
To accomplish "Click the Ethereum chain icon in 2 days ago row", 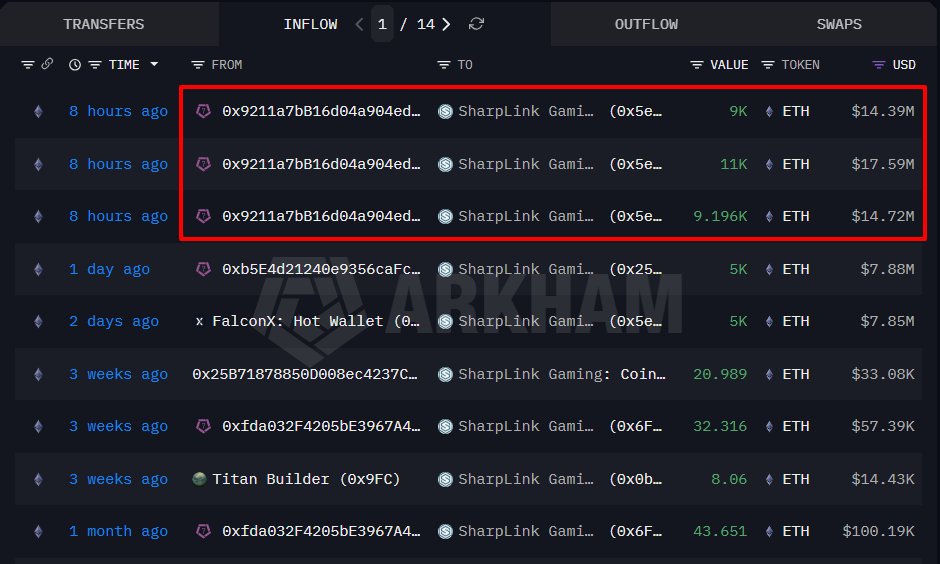I will coord(38,321).
